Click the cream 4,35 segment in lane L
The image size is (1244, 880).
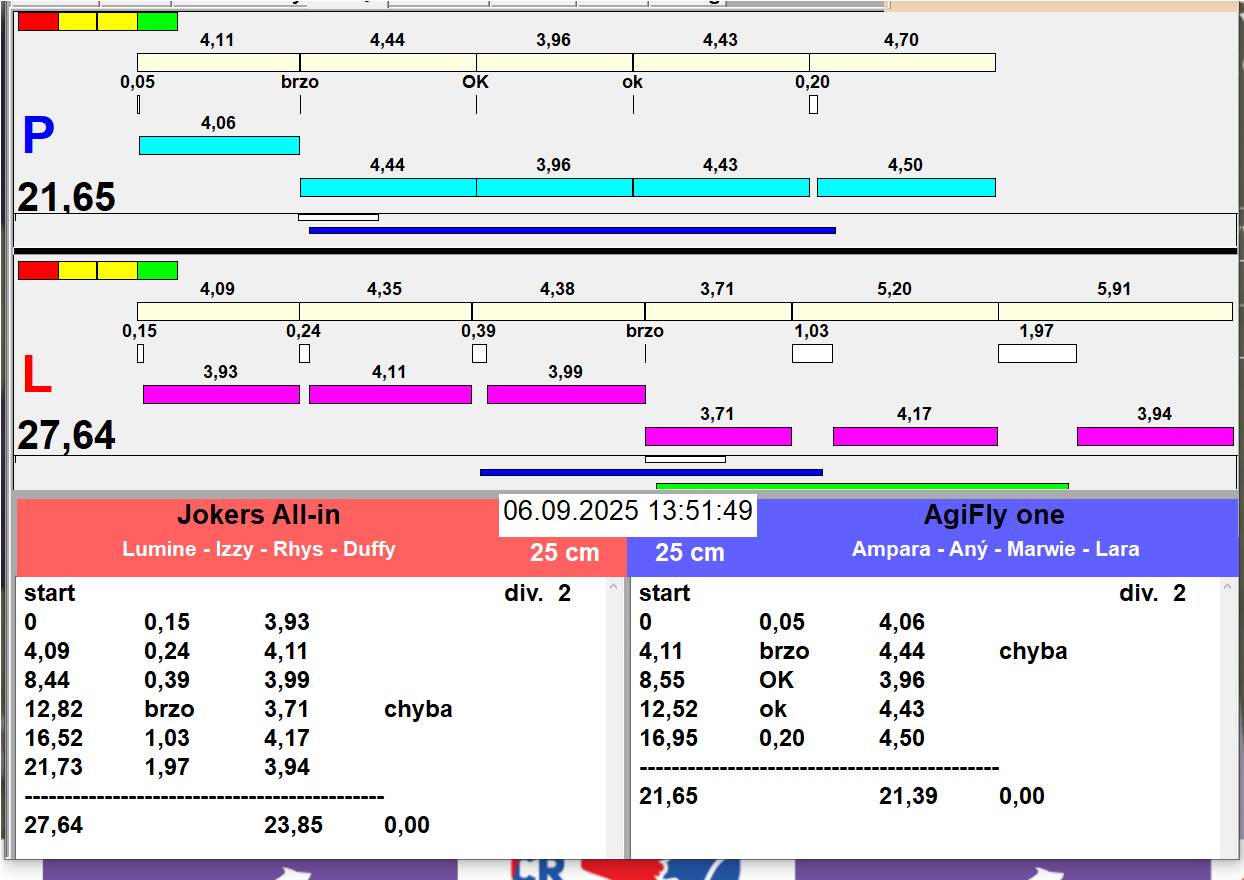[385, 311]
